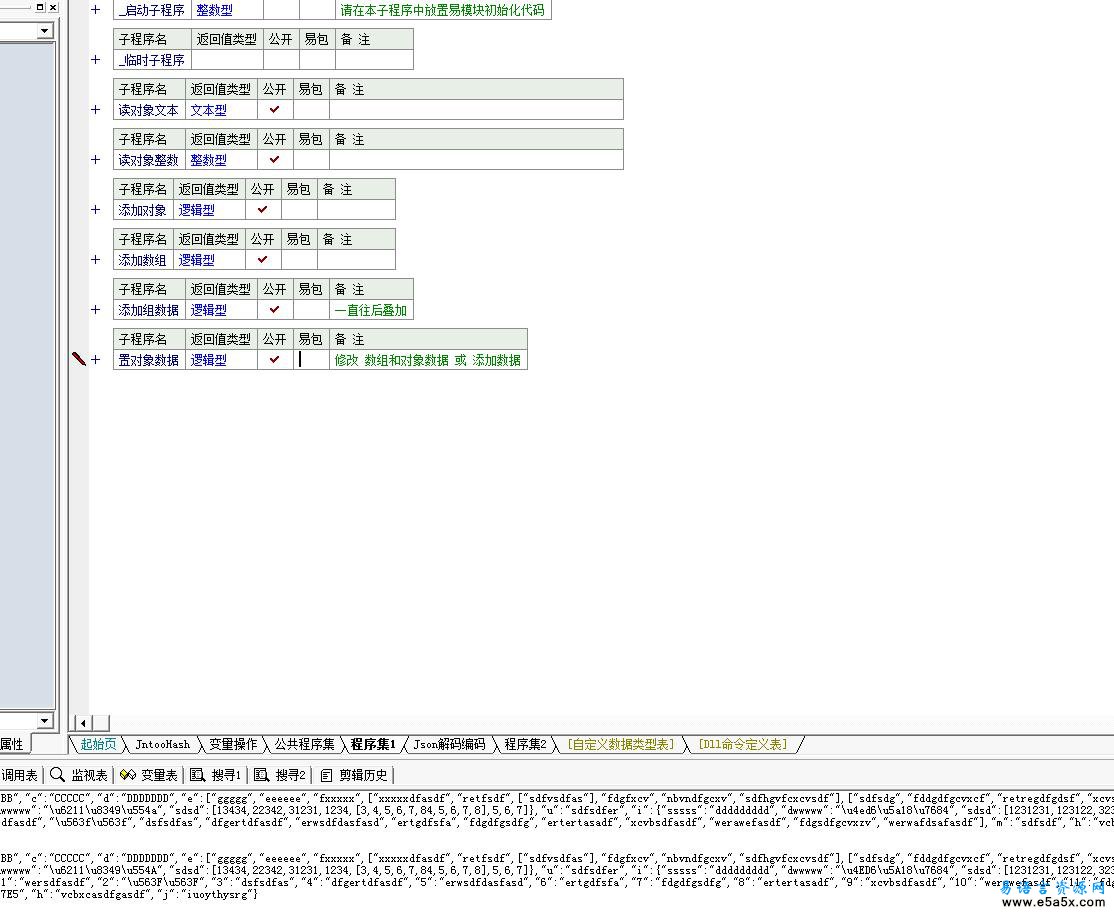This screenshot has width=1114, height=915.
Task: Click 逻辑型 return type of 置对象数据
Action: (x=209, y=360)
